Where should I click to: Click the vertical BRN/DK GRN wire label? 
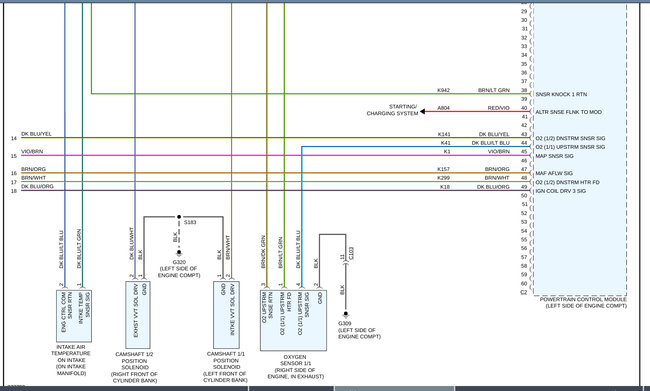click(263, 252)
